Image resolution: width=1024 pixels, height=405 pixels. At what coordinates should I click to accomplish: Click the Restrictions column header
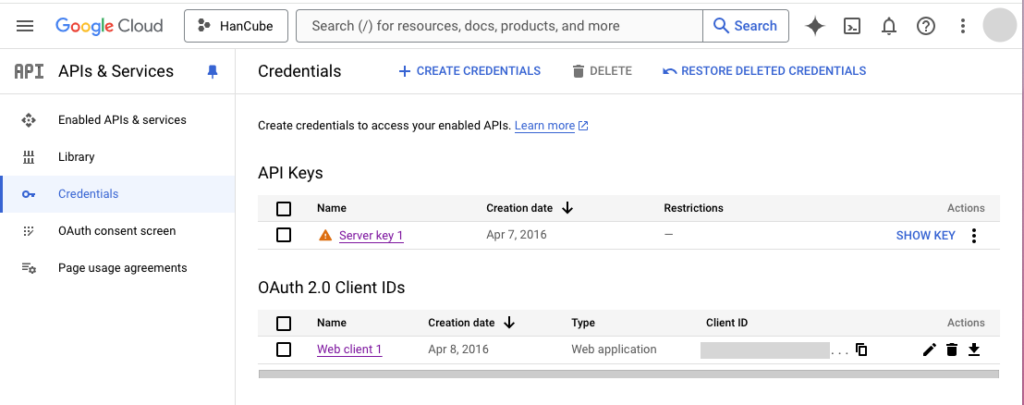[x=694, y=208]
